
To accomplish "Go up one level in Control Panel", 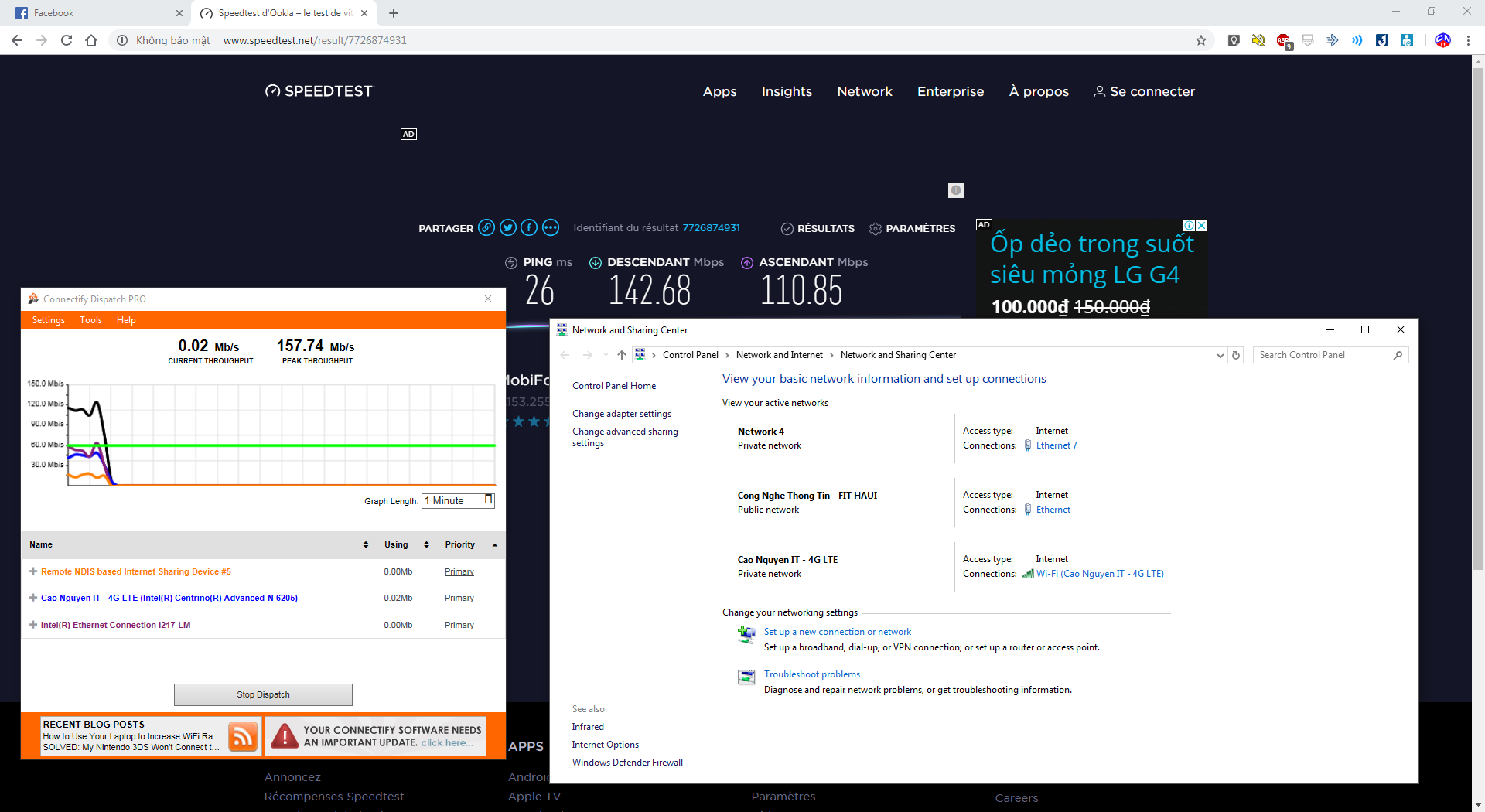I will coord(621,355).
